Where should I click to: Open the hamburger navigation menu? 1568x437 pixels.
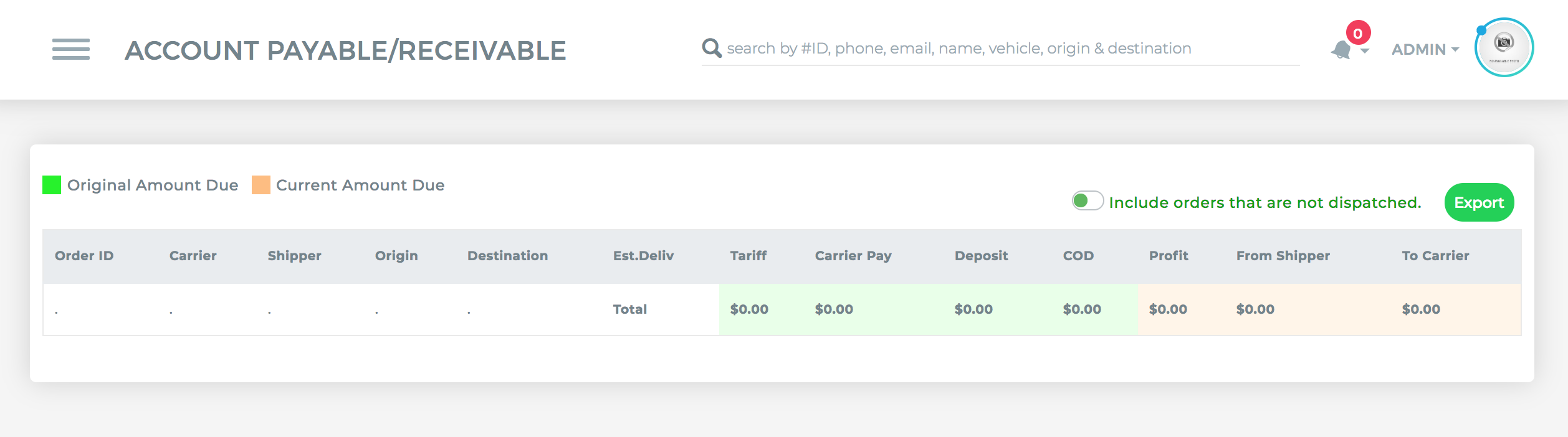tap(71, 49)
